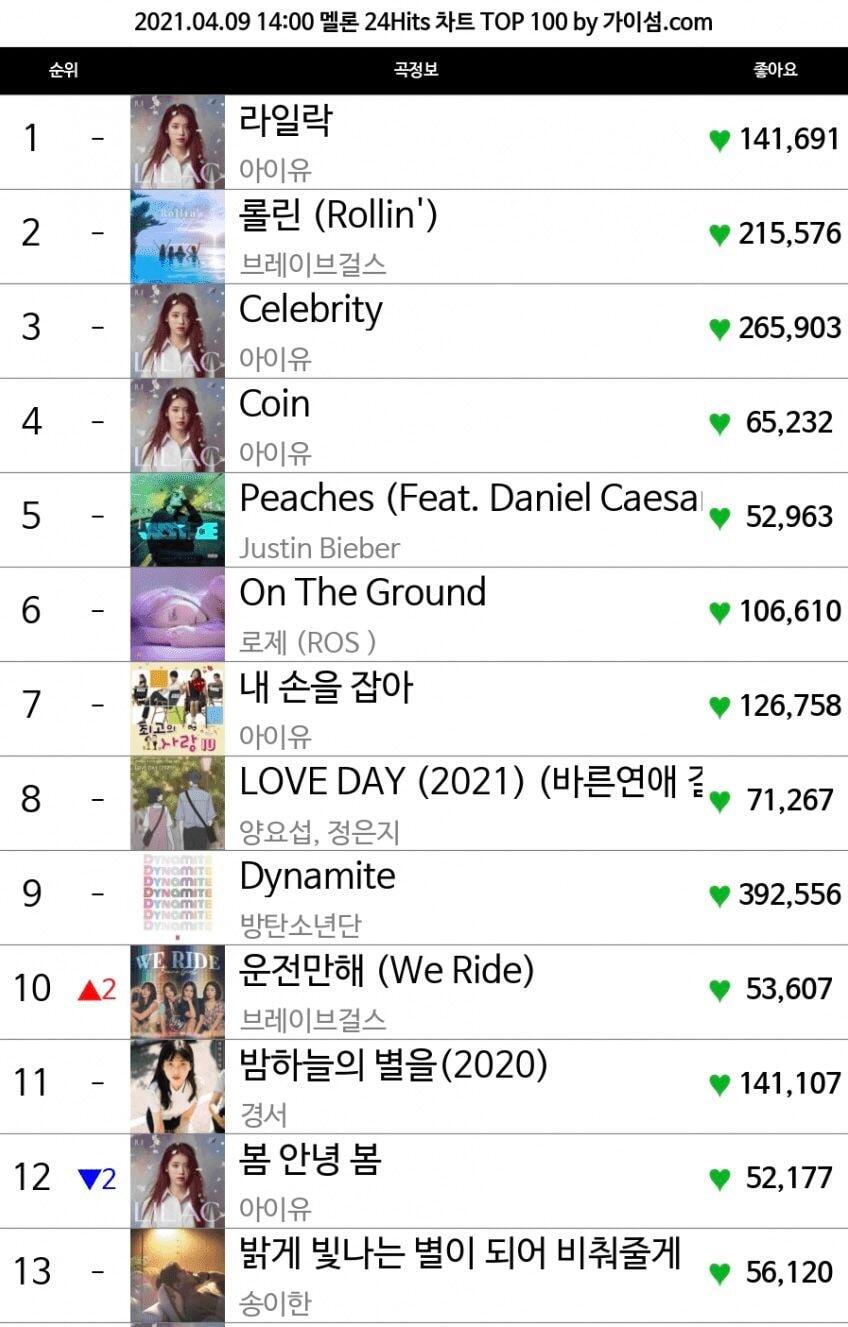The height and width of the screenshot is (1327, 848).
Task: Click the heart next to 52,963
Action: [x=719, y=518]
